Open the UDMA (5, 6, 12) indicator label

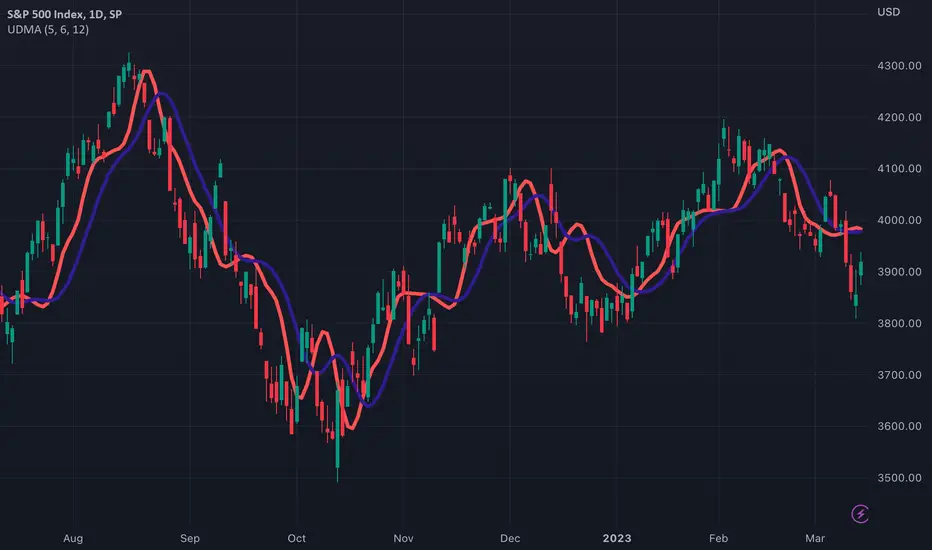click(48, 29)
